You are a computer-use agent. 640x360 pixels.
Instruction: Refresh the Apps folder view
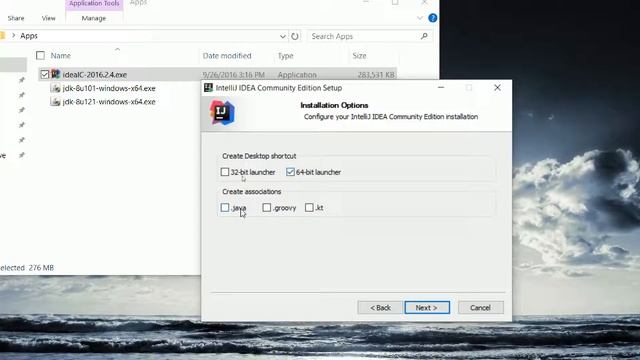(x=294, y=36)
